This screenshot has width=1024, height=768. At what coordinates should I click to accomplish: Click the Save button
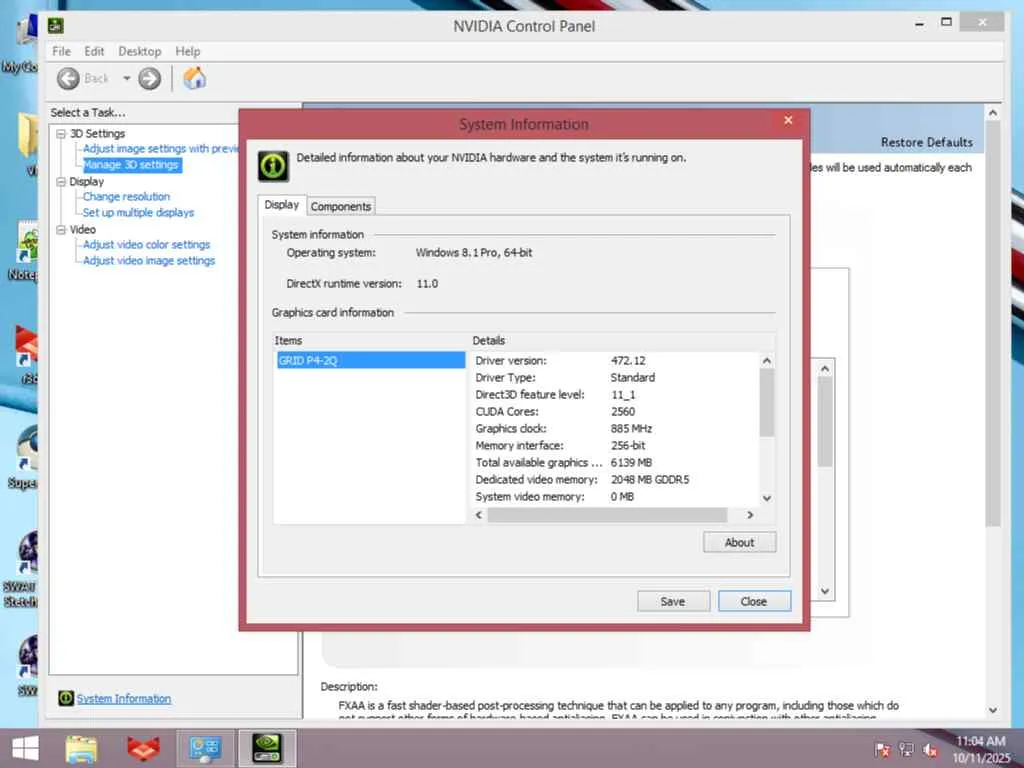(673, 601)
